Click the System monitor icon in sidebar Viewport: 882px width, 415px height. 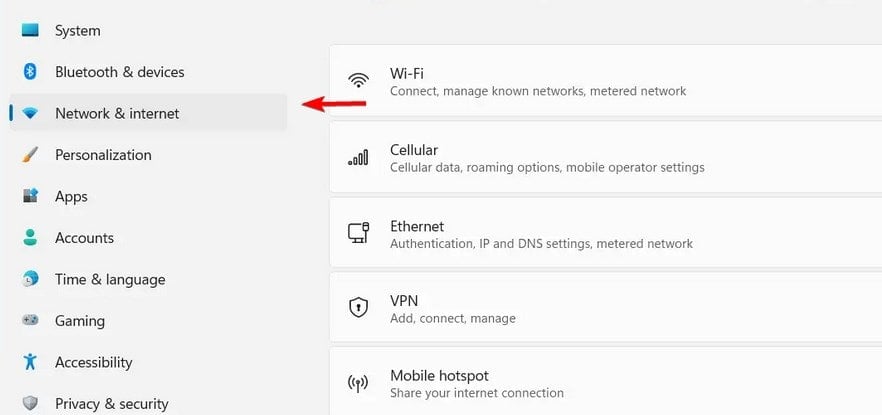(x=30, y=30)
